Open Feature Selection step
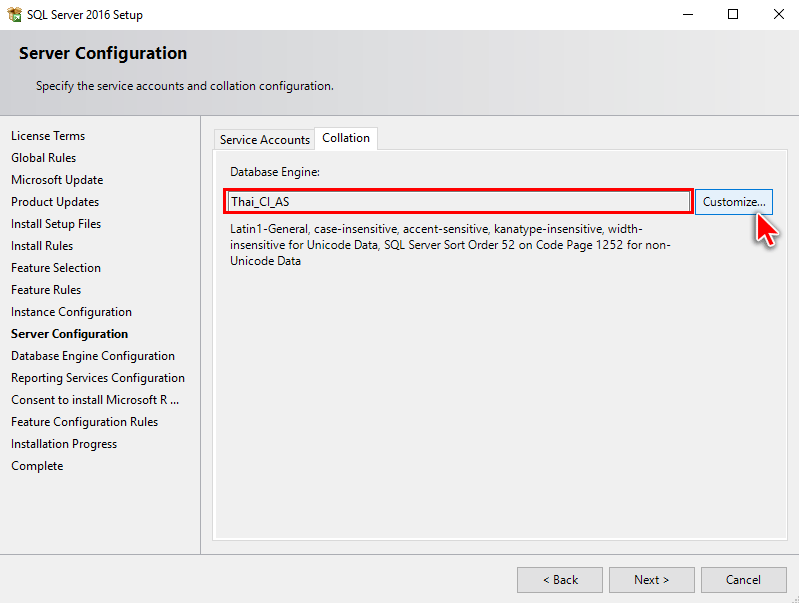799x603 pixels. click(56, 268)
